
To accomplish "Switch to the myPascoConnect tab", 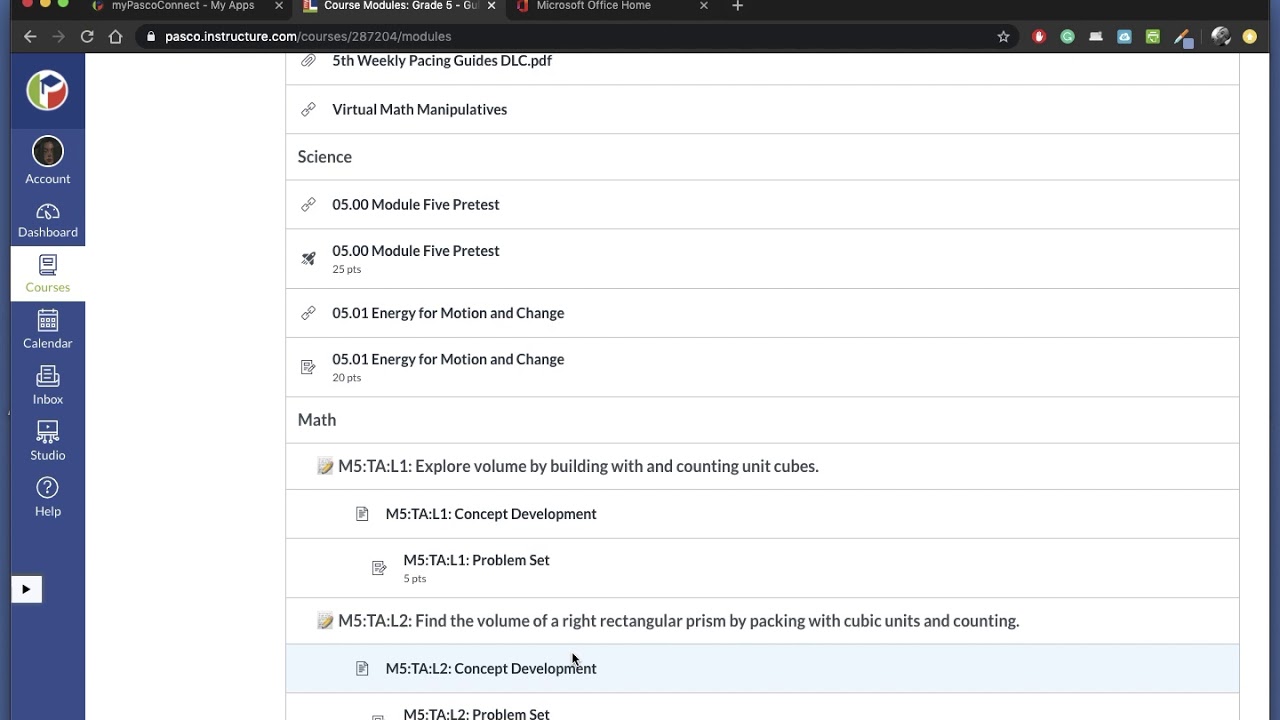I will [183, 6].
